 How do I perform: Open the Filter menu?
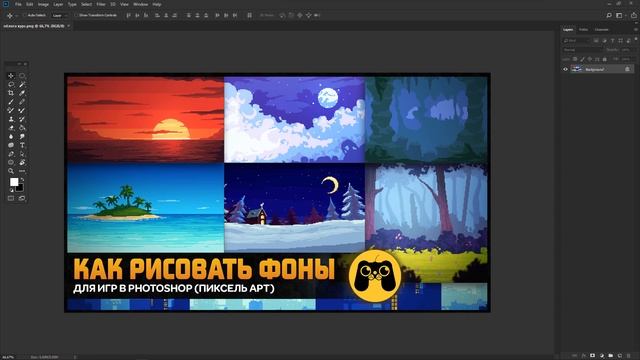(x=101, y=4)
